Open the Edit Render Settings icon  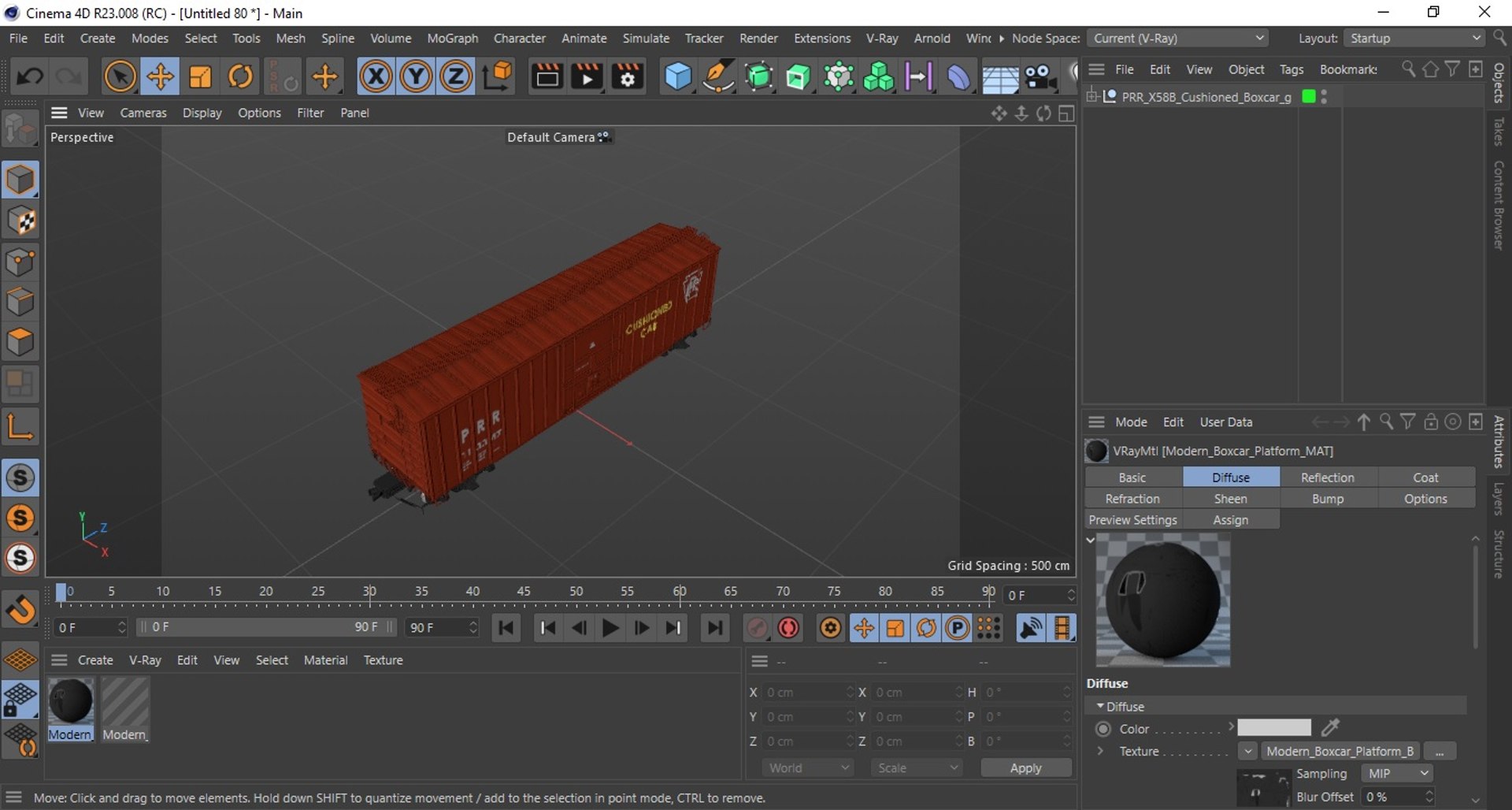point(628,76)
